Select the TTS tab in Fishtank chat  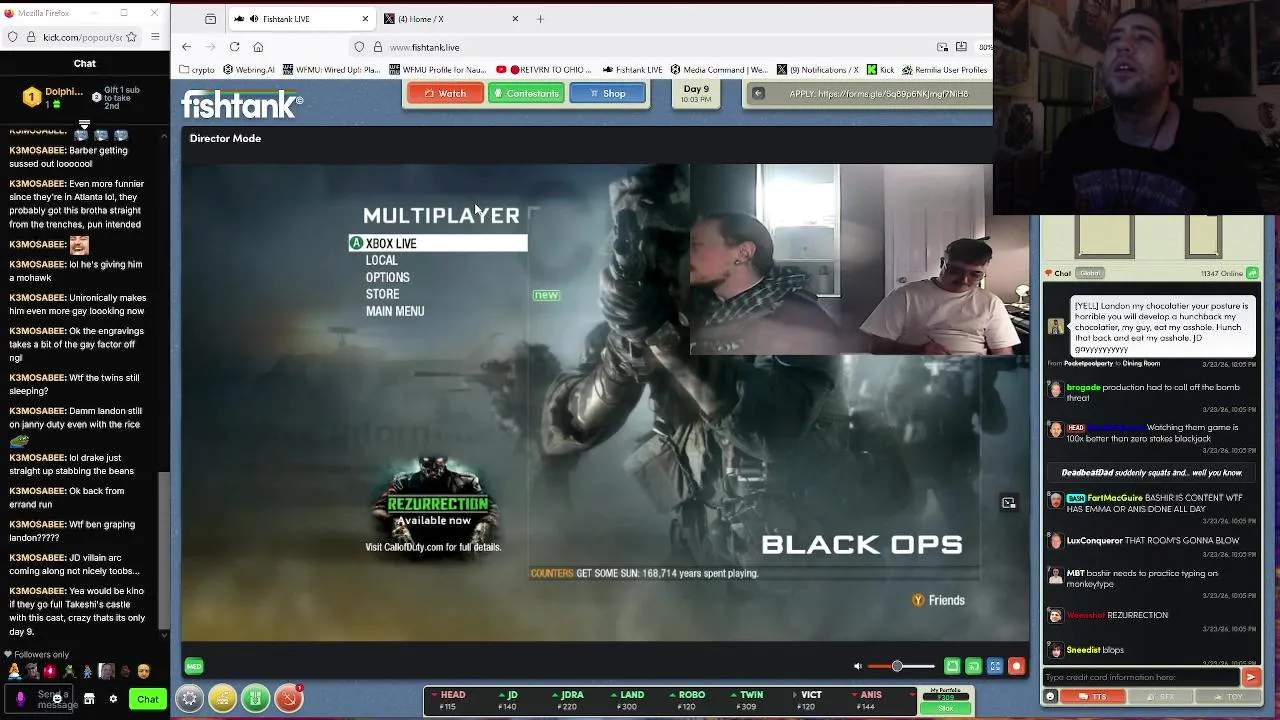(x=1093, y=697)
